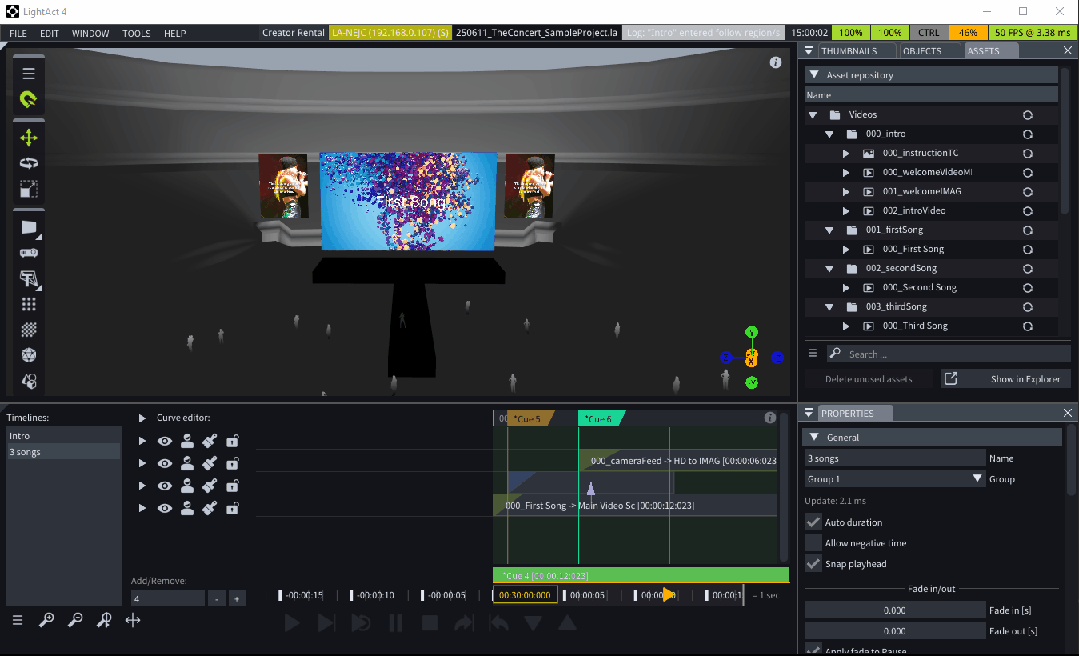Click the projector tool icon

click(28, 253)
